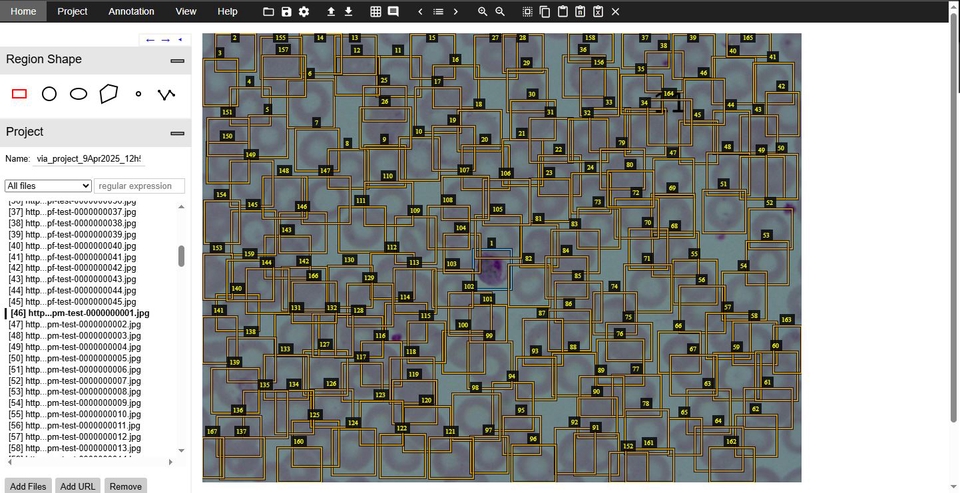Select file [40] pf-test-0000000040.jpg

pos(72,246)
